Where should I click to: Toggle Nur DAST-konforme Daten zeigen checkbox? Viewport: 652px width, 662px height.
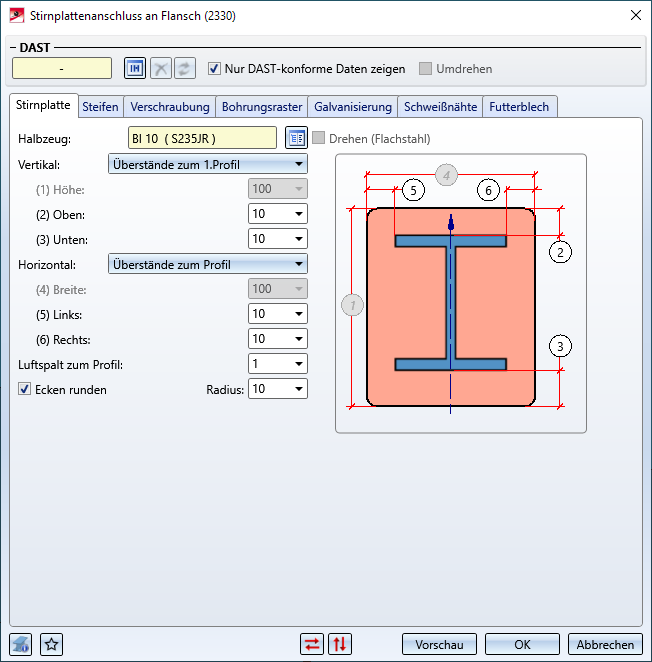(x=214, y=68)
